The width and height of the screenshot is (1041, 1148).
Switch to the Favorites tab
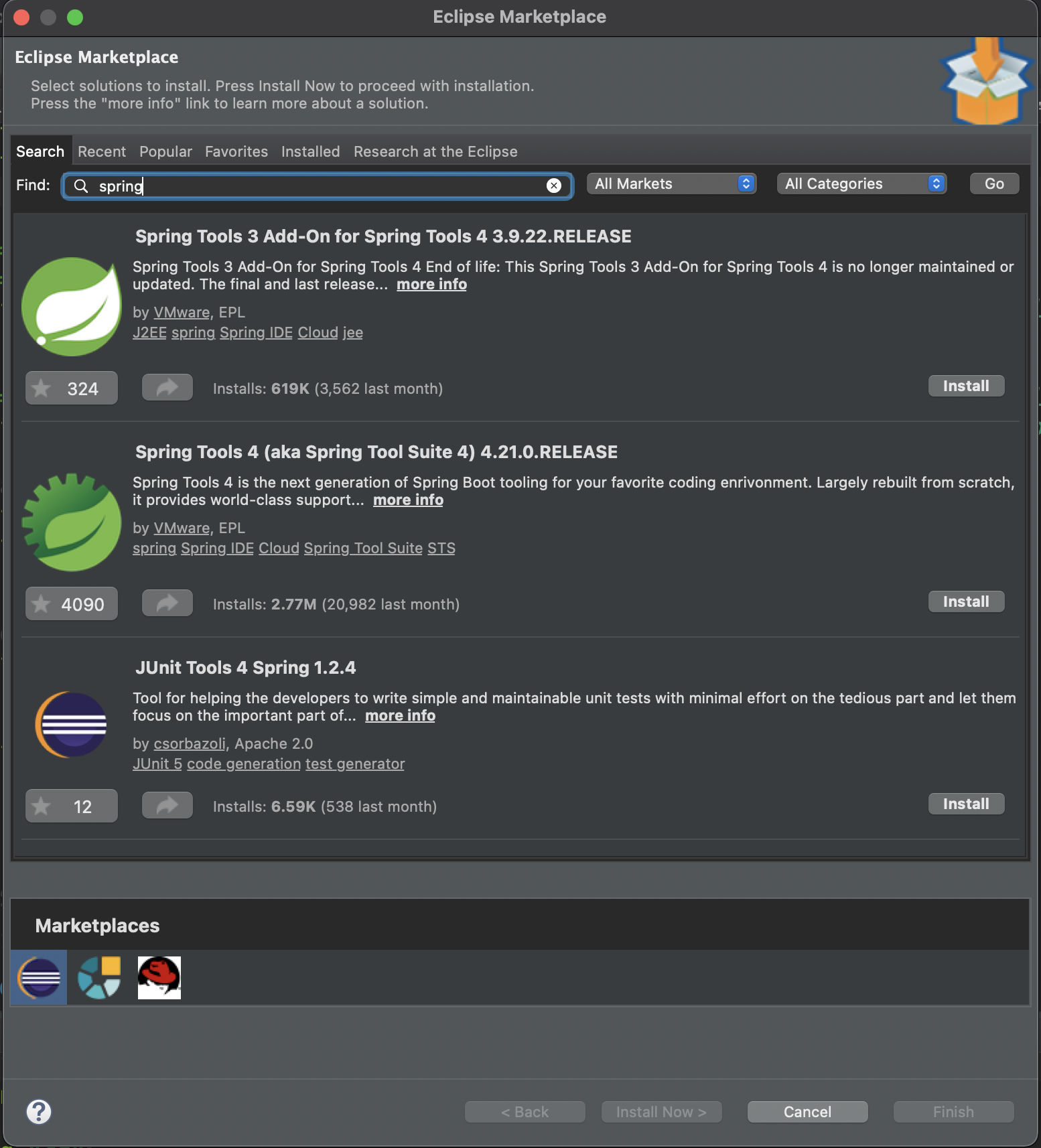(x=236, y=151)
